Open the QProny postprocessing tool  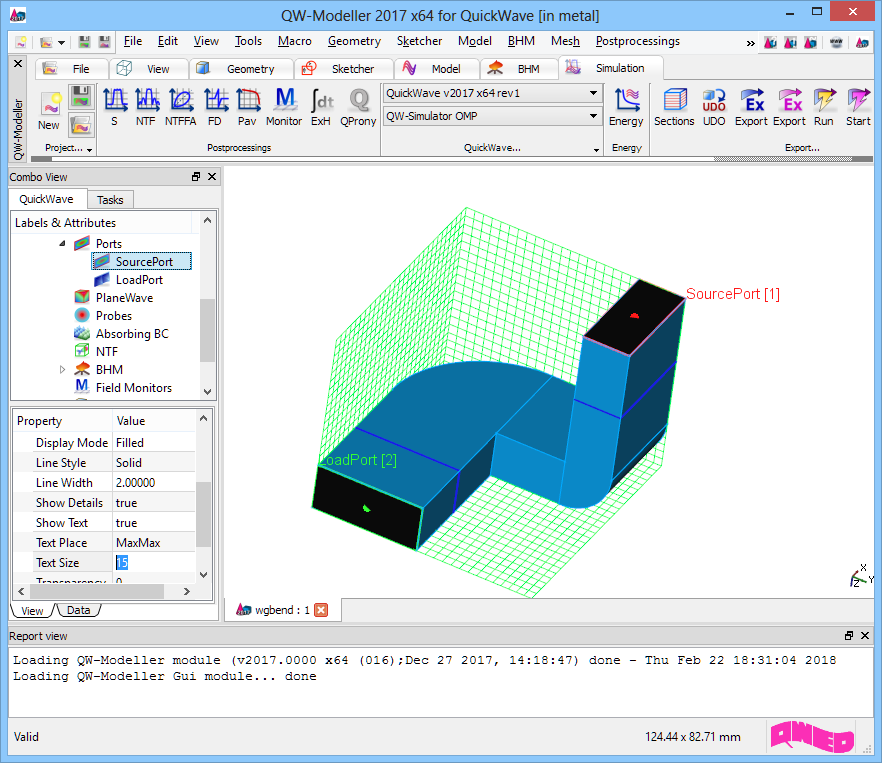point(357,106)
